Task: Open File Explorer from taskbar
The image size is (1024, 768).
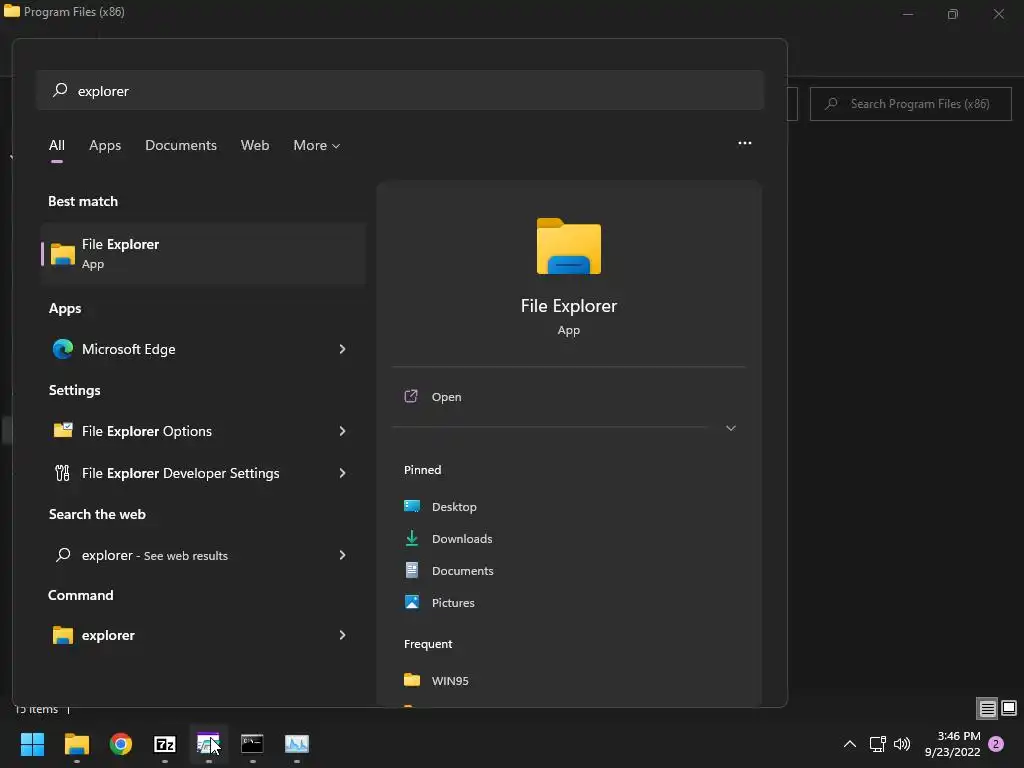Action: click(76, 744)
